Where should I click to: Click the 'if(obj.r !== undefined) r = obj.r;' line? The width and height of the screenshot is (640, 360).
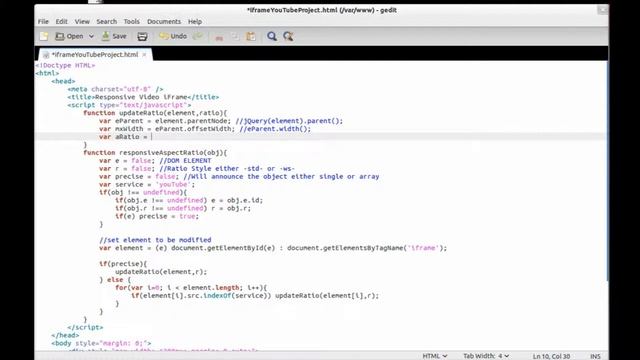(183, 208)
